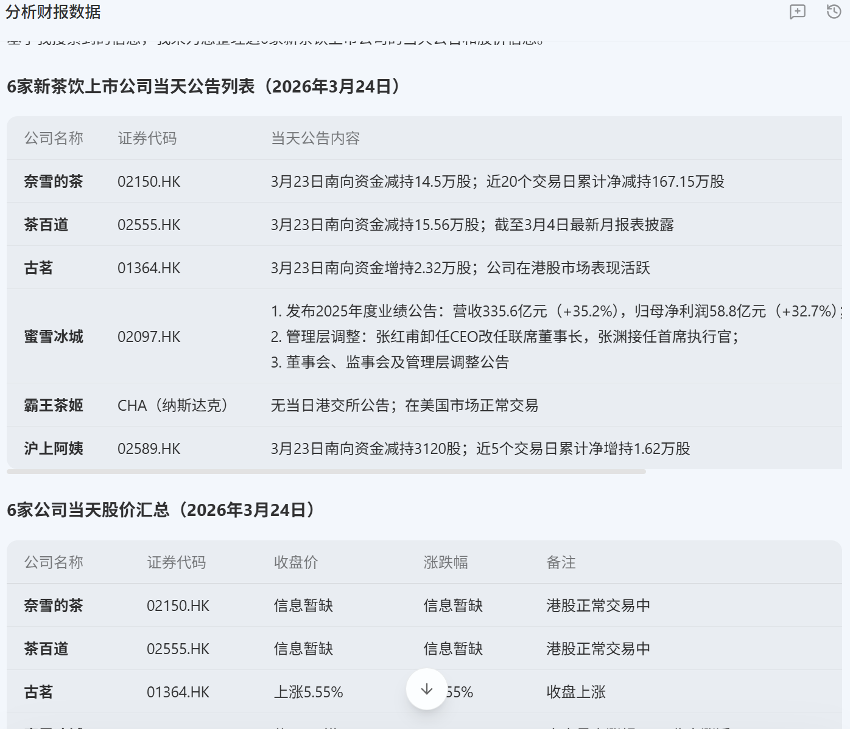This screenshot has width=850, height=730.
Task: Click 上涨5.55% closing price for 古茗
Action: click(x=308, y=692)
